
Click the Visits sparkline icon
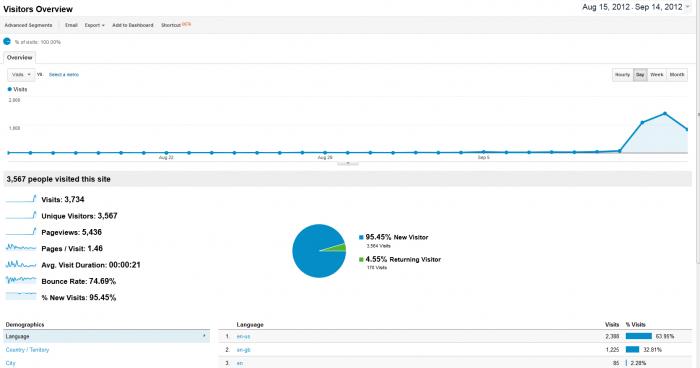pyautogui.click(x=21, y=199)
